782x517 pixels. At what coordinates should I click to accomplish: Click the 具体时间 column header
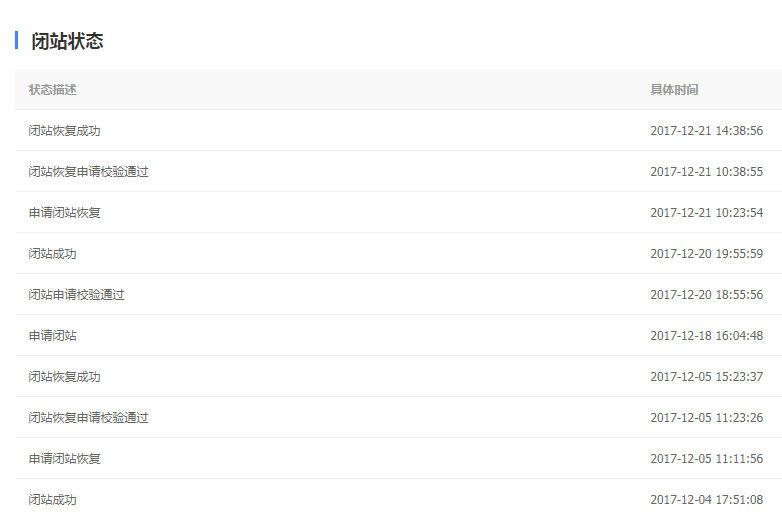674,90
